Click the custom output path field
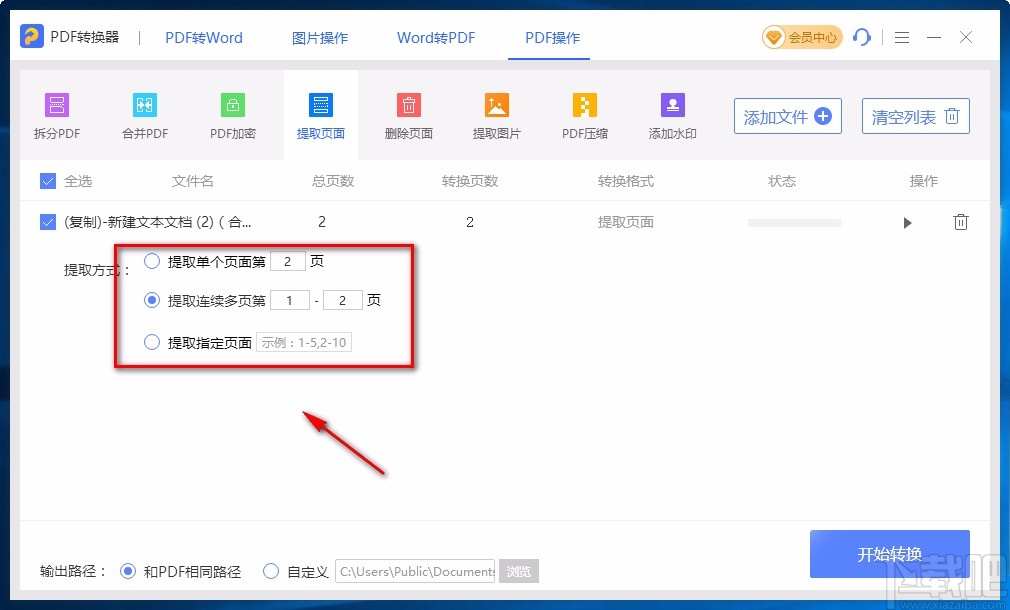 (x=415, y=571)
